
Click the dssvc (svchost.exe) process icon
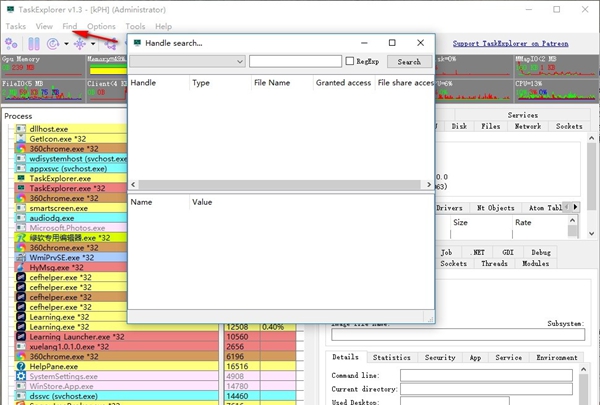point(21,396)
